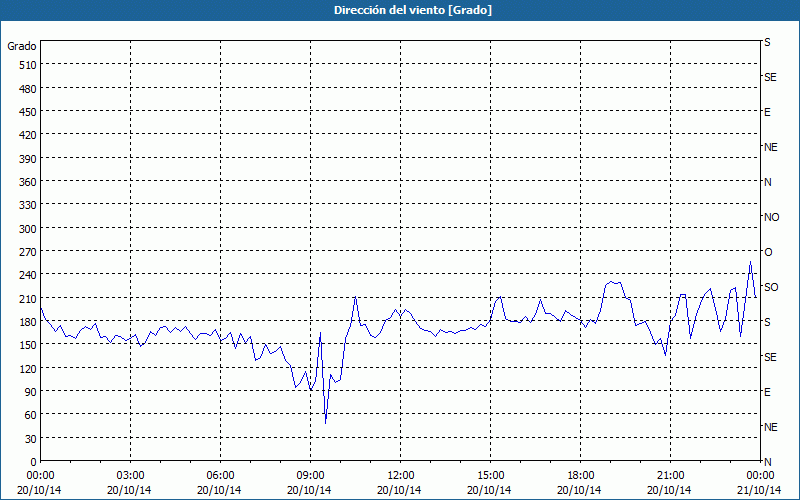Select the 390 y-axis tick label
Viewport: 800px width, 500px height.
coord(28,158)
